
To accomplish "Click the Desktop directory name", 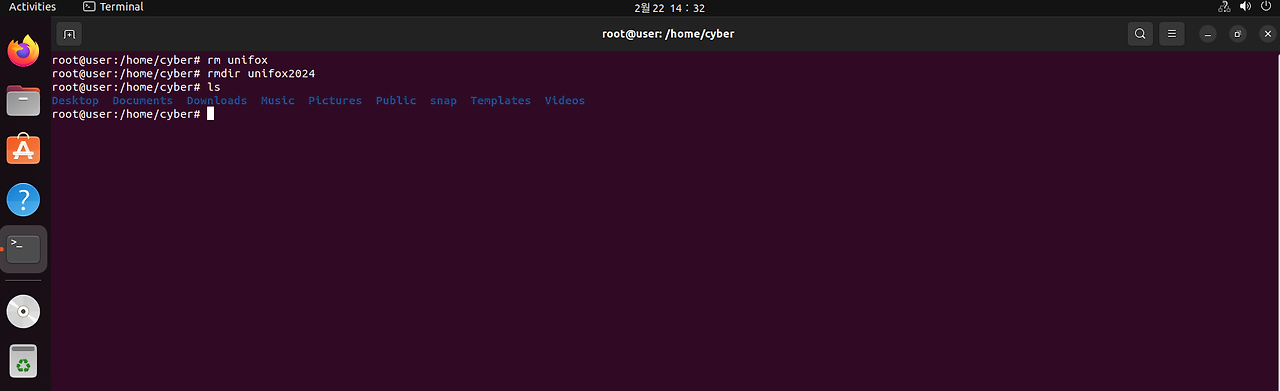I will click(x=75, y=101).
